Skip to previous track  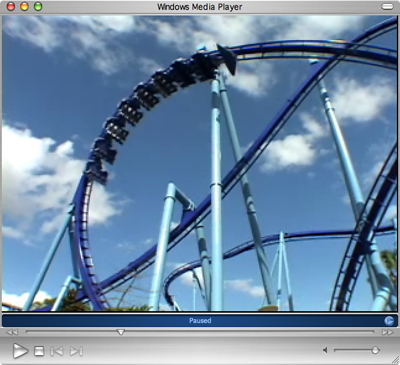click(56, 351)
